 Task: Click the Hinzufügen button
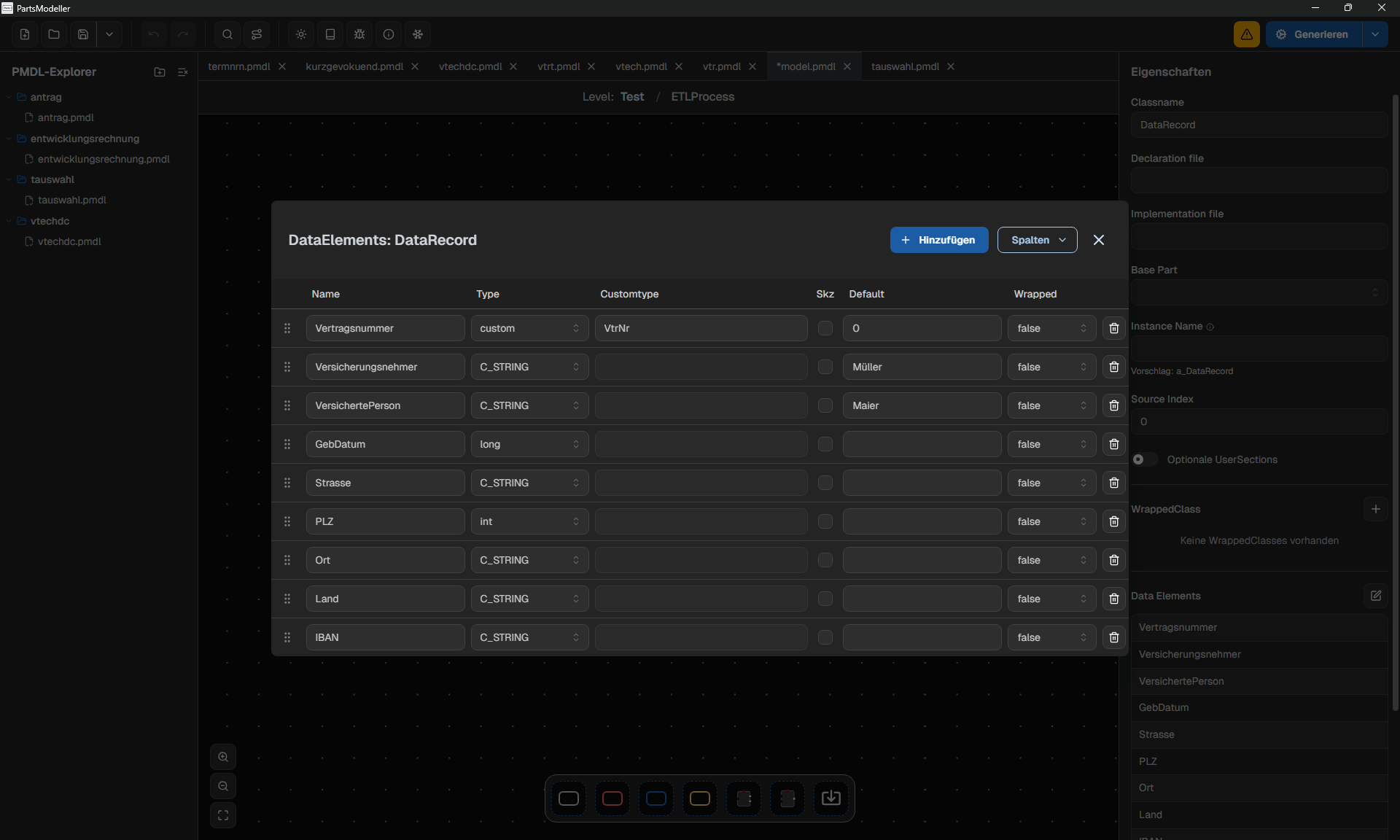click(938, 240)
